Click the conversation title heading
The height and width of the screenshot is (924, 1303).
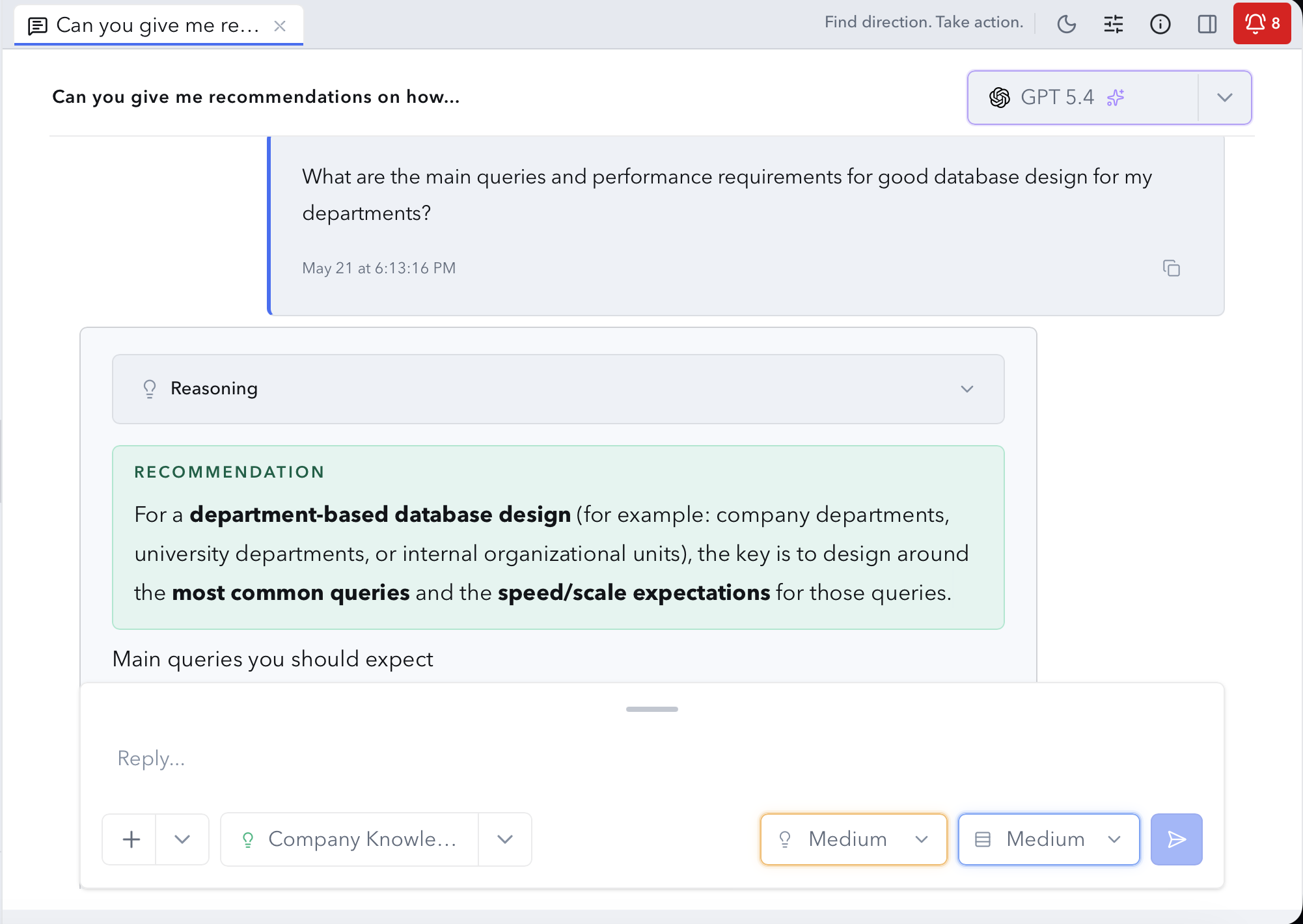256,97
